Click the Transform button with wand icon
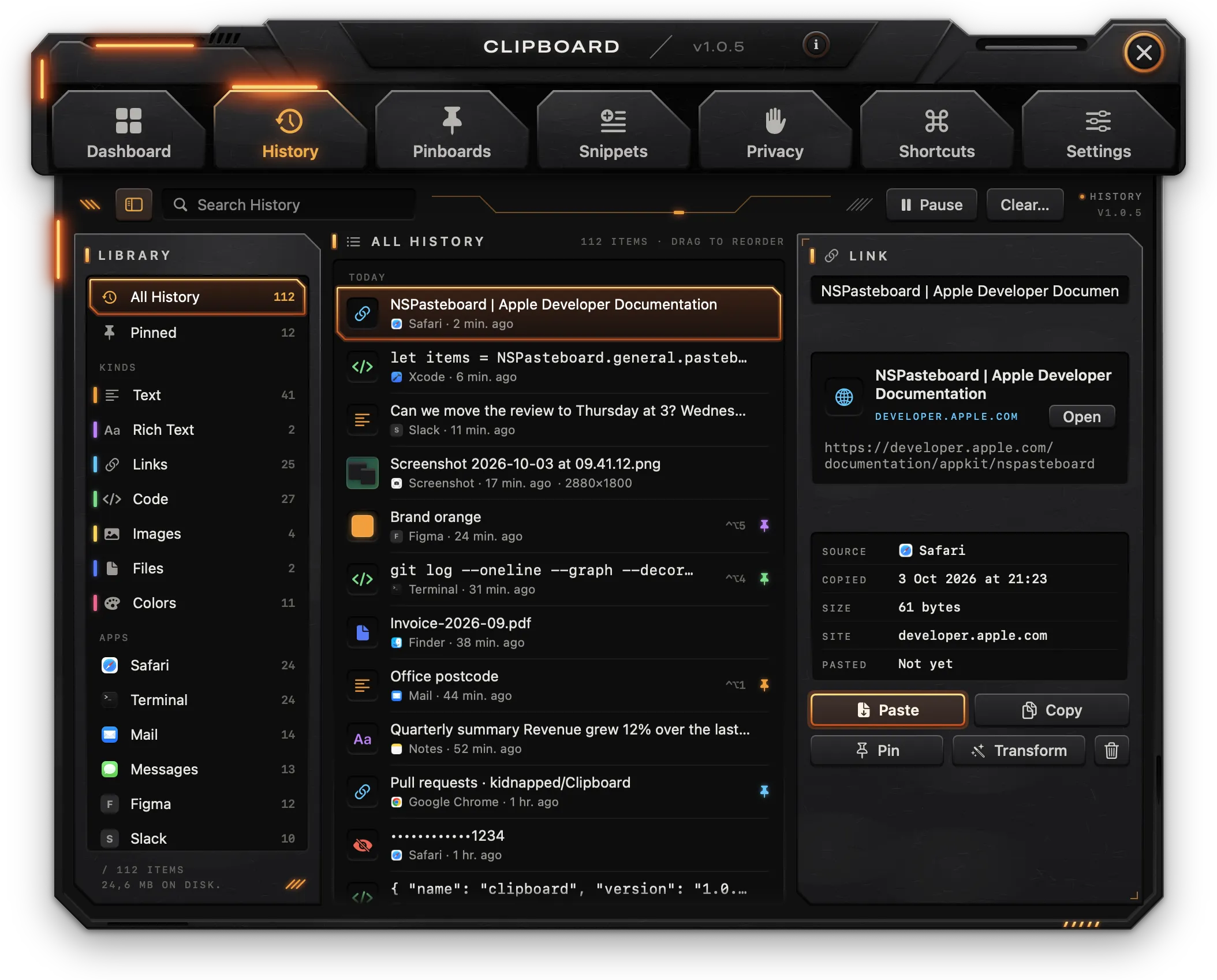Image resolution: width=1217 pixels, height=980 pixels. [1019, 750]
